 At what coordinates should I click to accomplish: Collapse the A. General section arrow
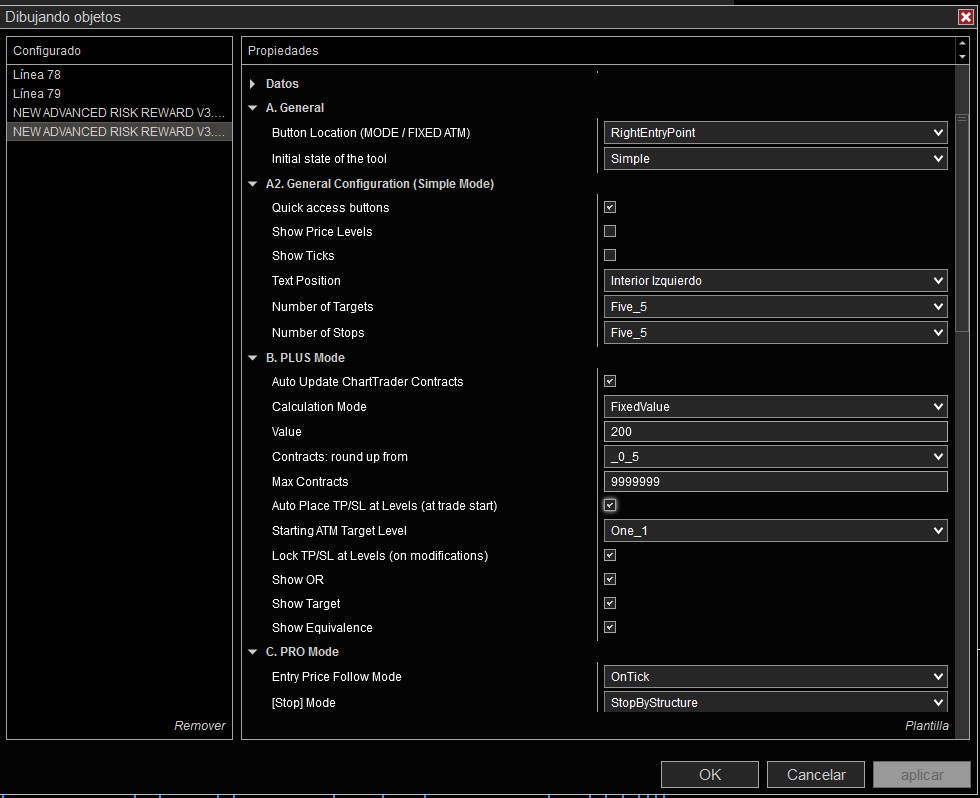pyautogui.click(x=253, y=108)
